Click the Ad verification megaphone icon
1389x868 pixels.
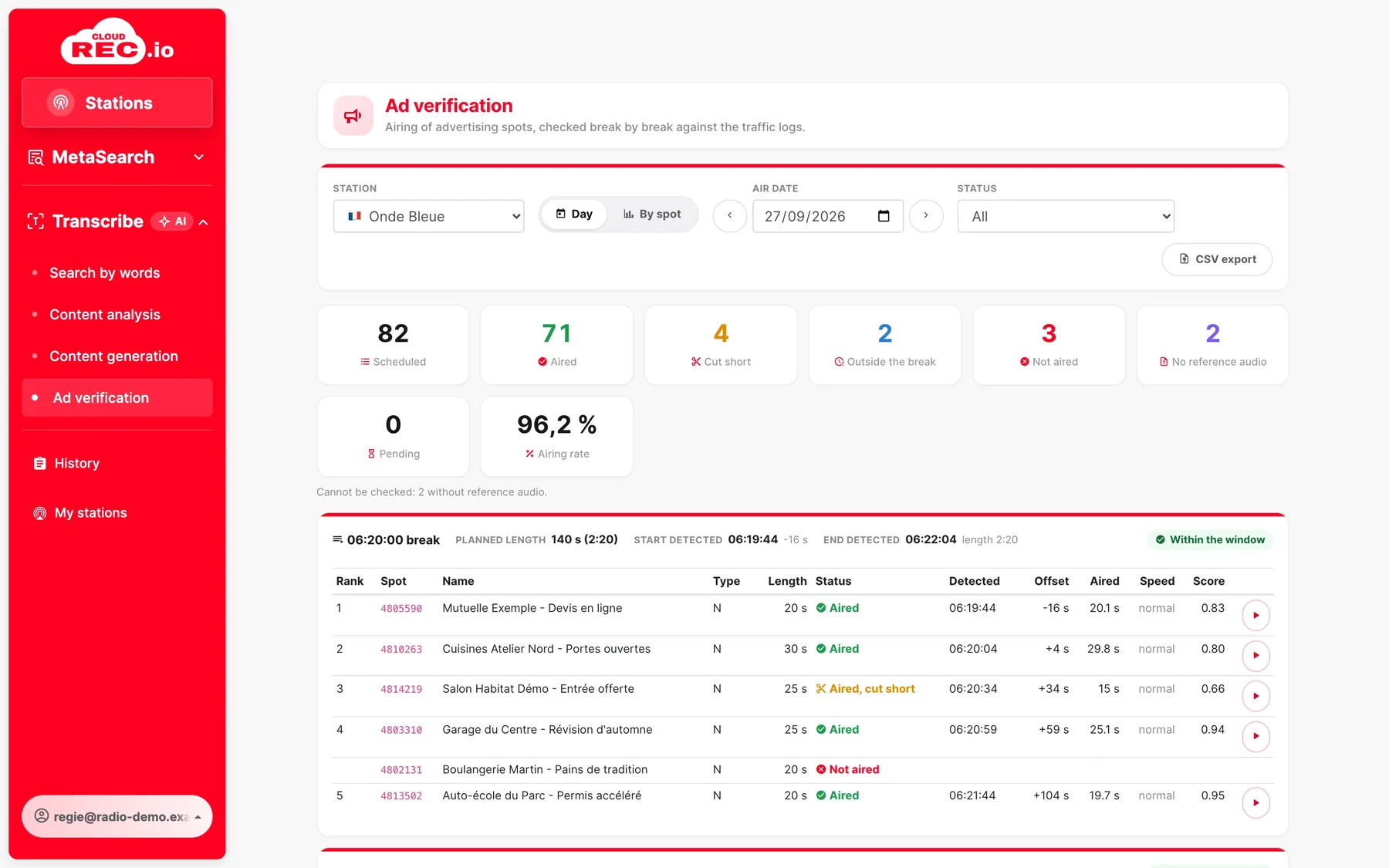click(x=353, y=116)
